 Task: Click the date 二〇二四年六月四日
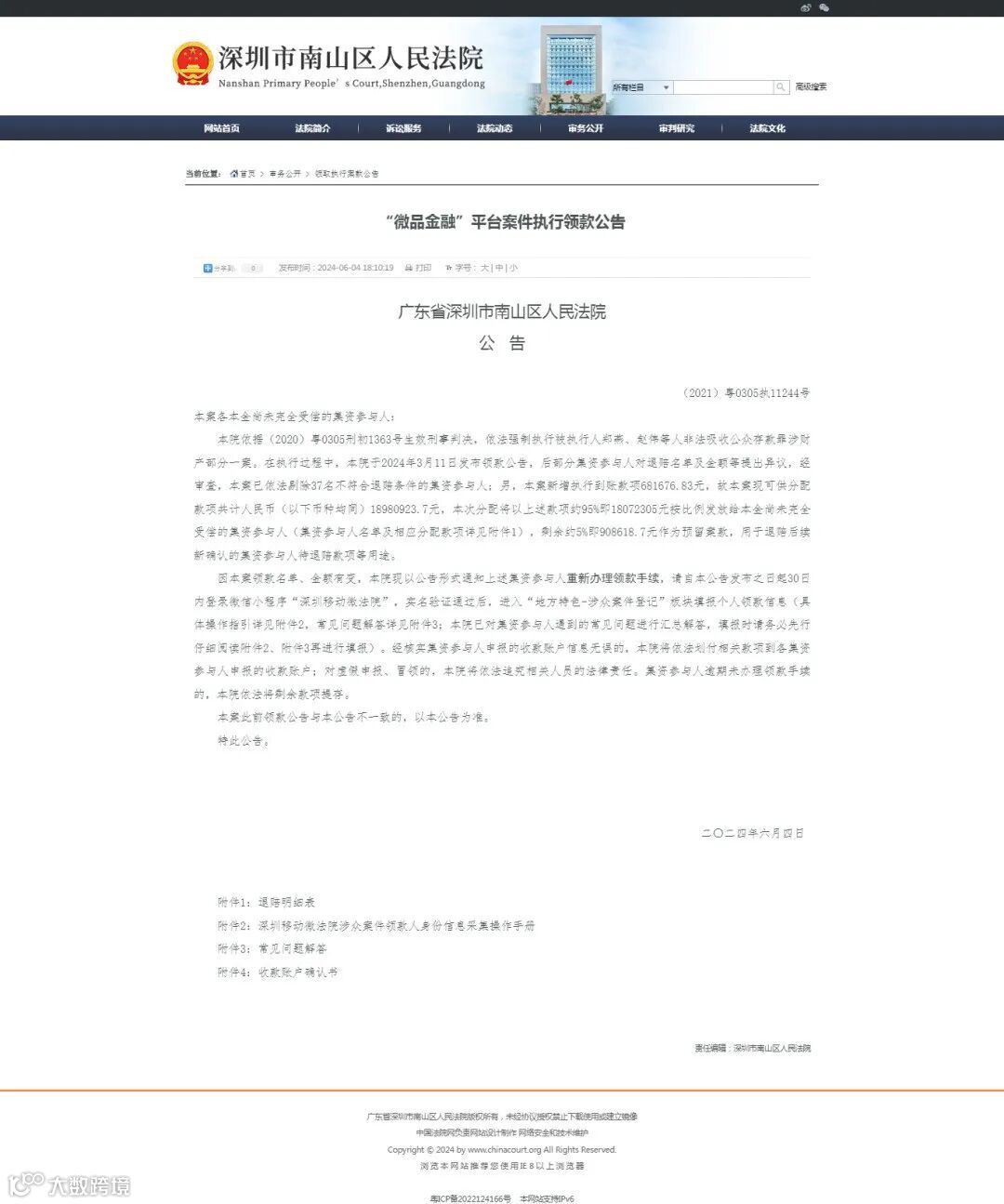753,833
